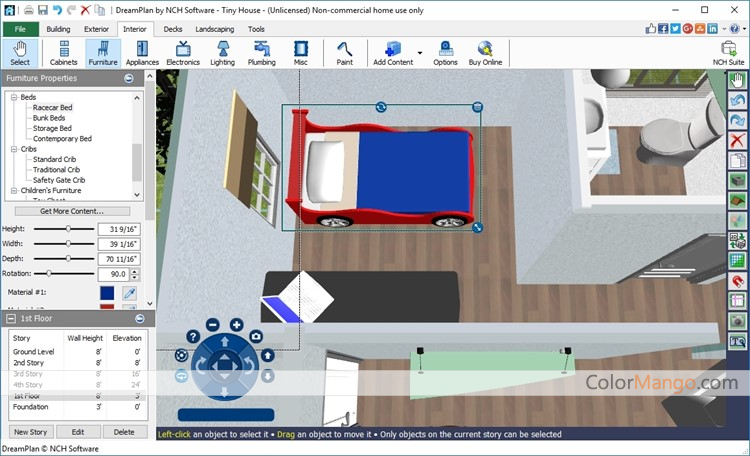The image size is (750, 456).
Task: Select the Foundation row in story list
Action: click(x=77, y=407)
